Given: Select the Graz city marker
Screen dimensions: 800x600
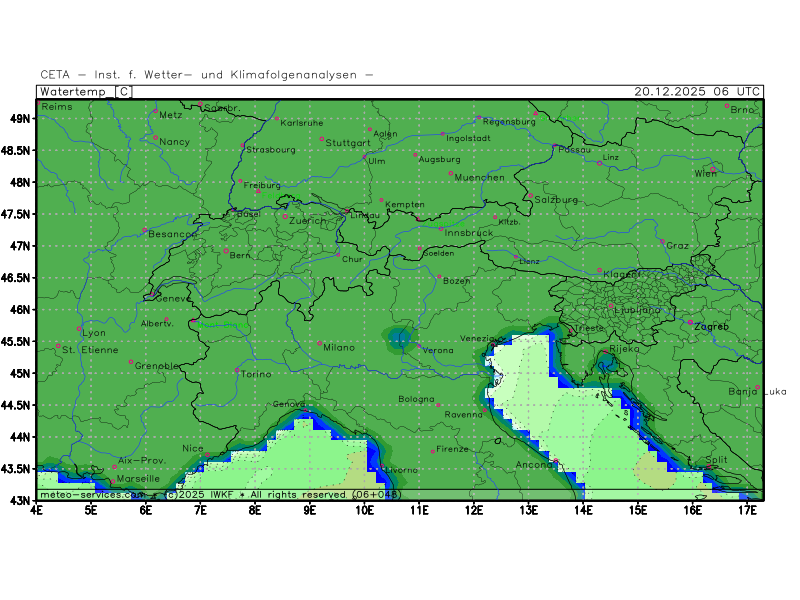Looking at the screenshot, I should (x=662, y=241).
